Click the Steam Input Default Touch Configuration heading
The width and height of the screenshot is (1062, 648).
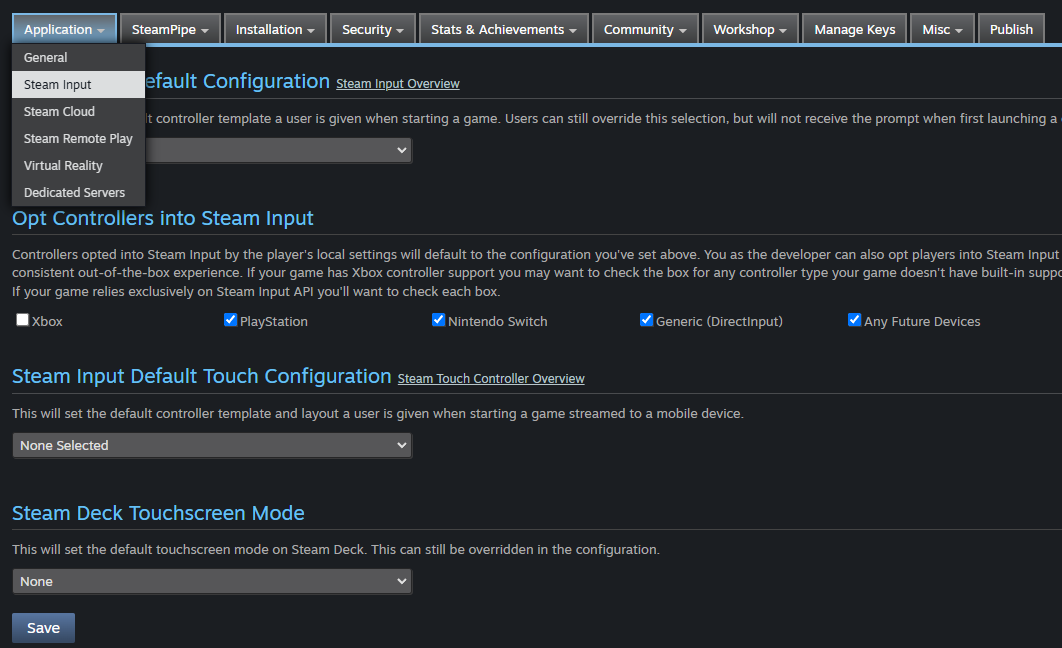coord(202,376)
